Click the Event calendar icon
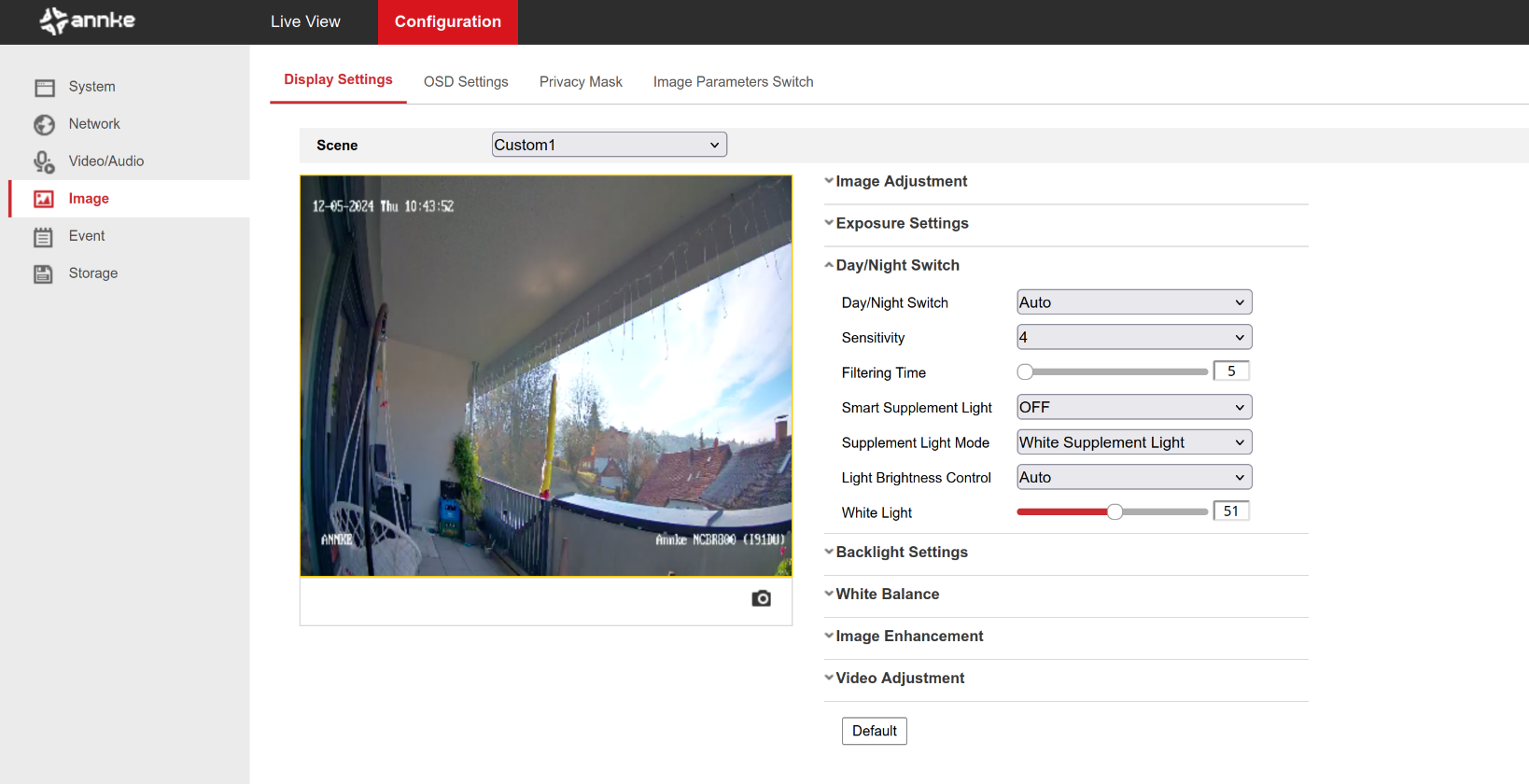This screenshot has height=784, width=1529. point(44,237)
